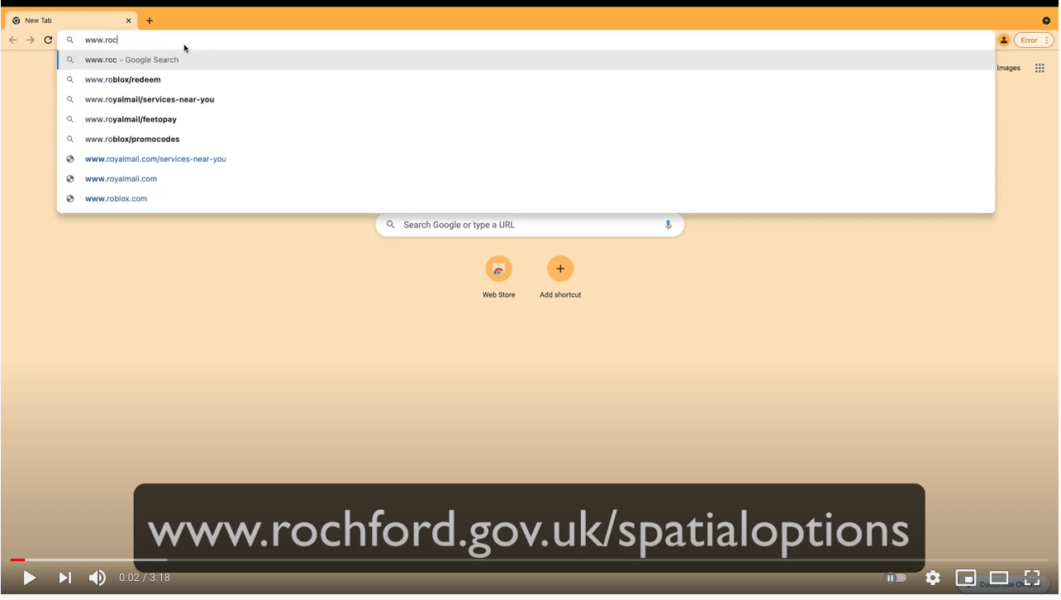Open video settings gear

pos(932,578)
